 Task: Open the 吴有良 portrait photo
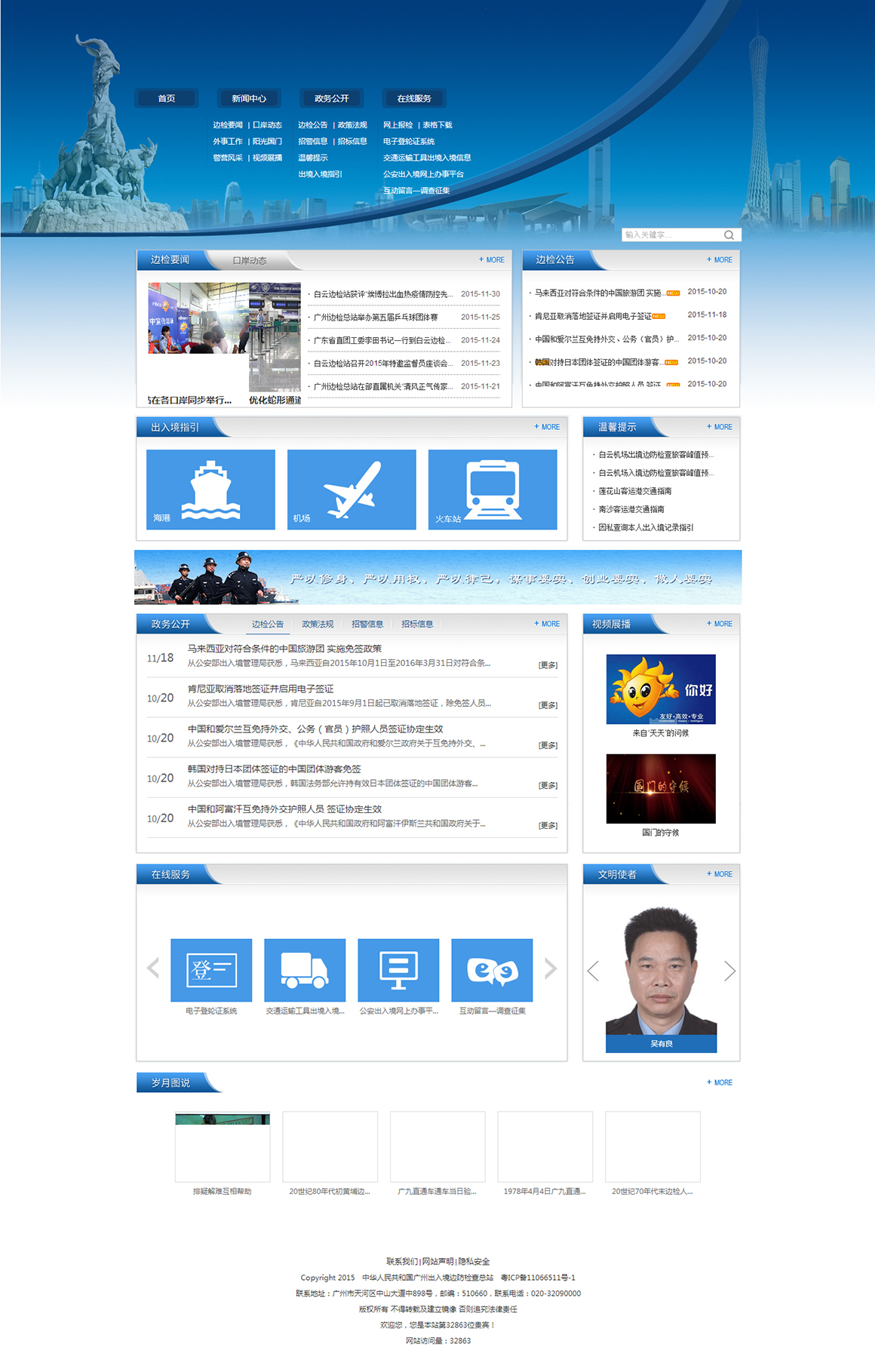pyautogui.click(x=661, y=971)
